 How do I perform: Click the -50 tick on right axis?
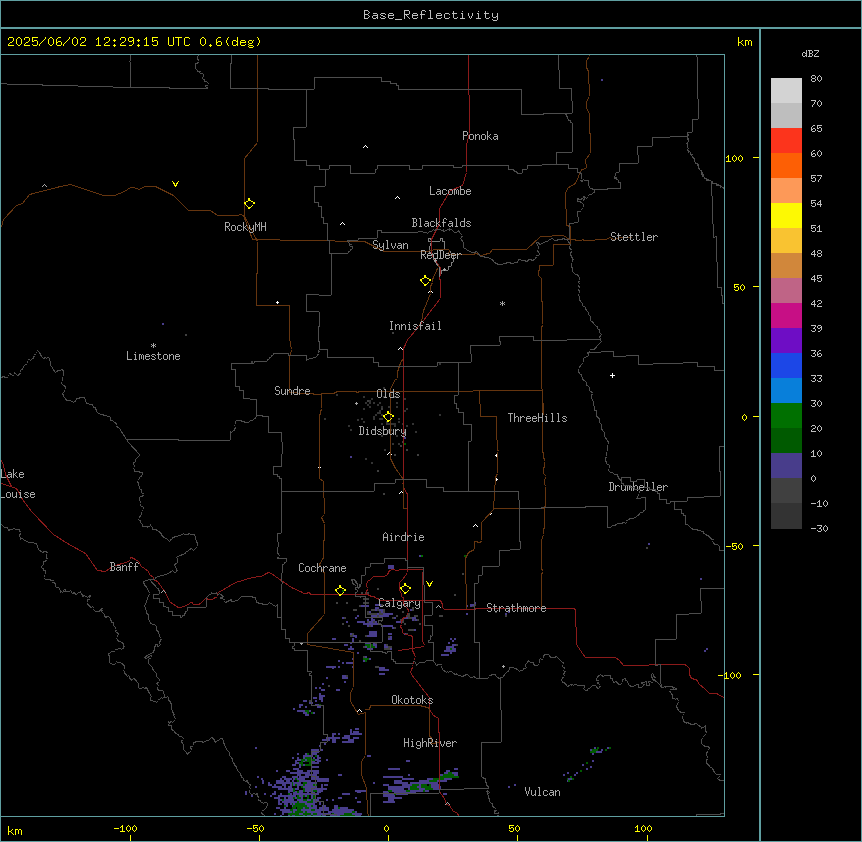tap(734, 546)
